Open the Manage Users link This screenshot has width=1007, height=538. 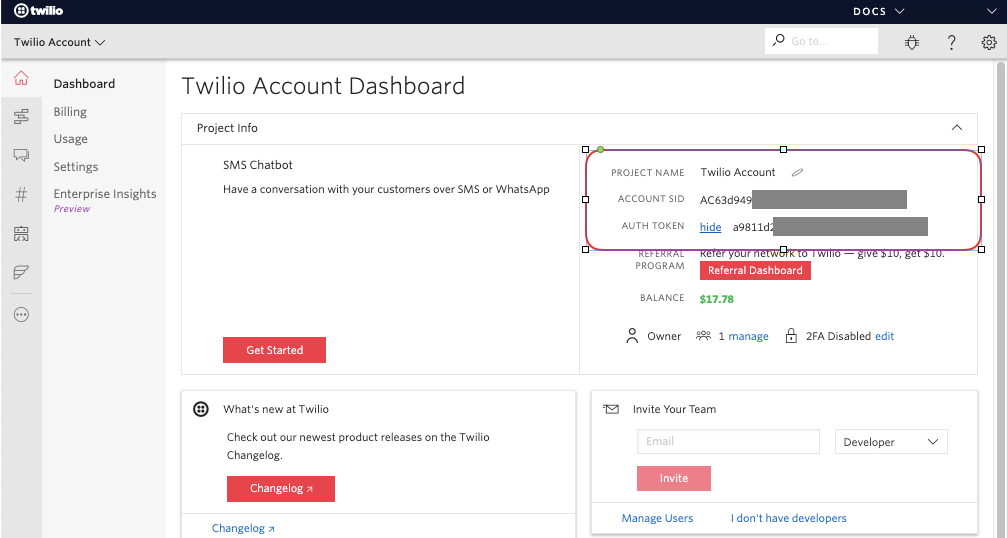pyautogui.click(x=657, y=518)
